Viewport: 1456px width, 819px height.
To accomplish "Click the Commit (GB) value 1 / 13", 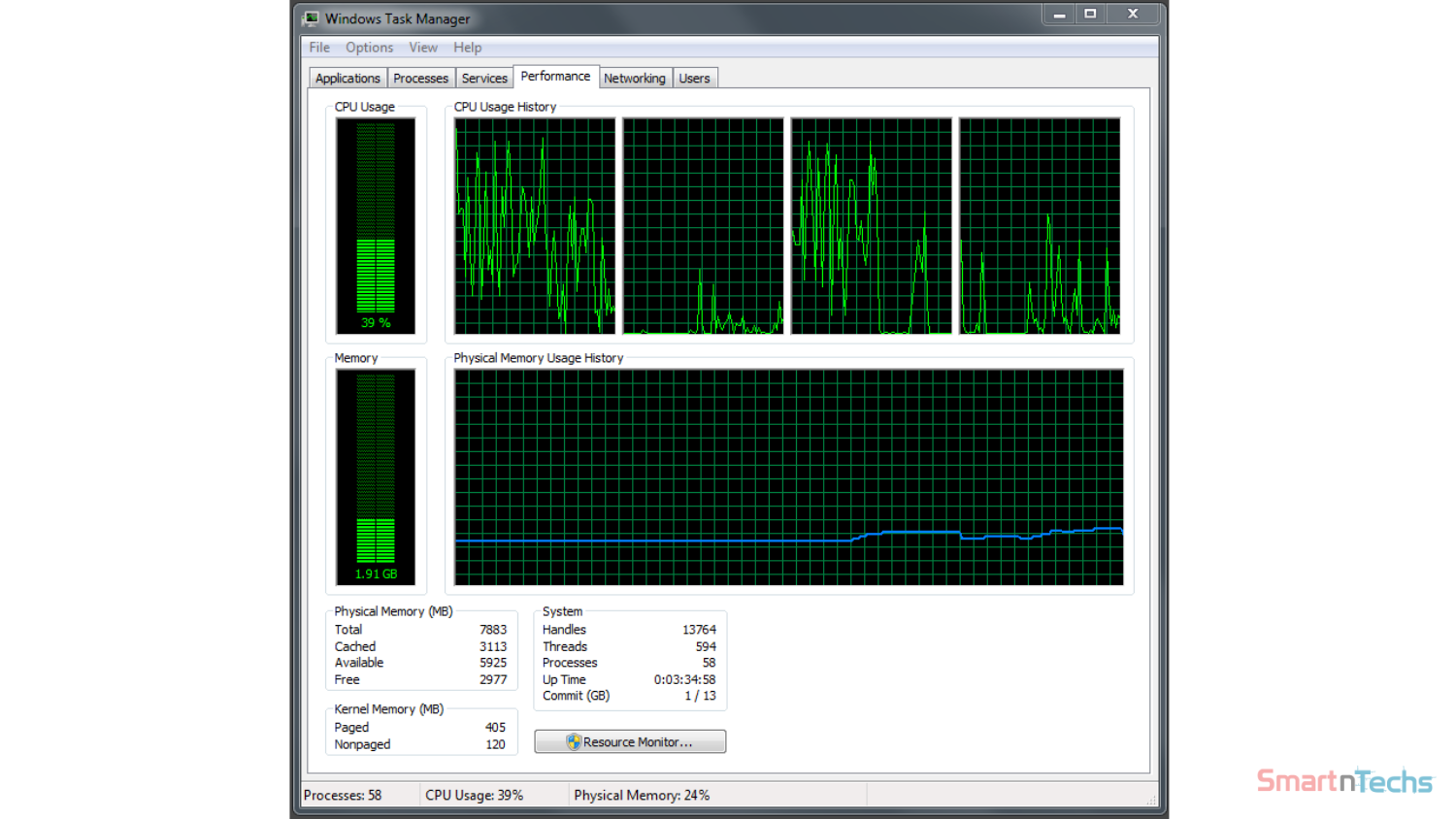I will tap(700, 696).
